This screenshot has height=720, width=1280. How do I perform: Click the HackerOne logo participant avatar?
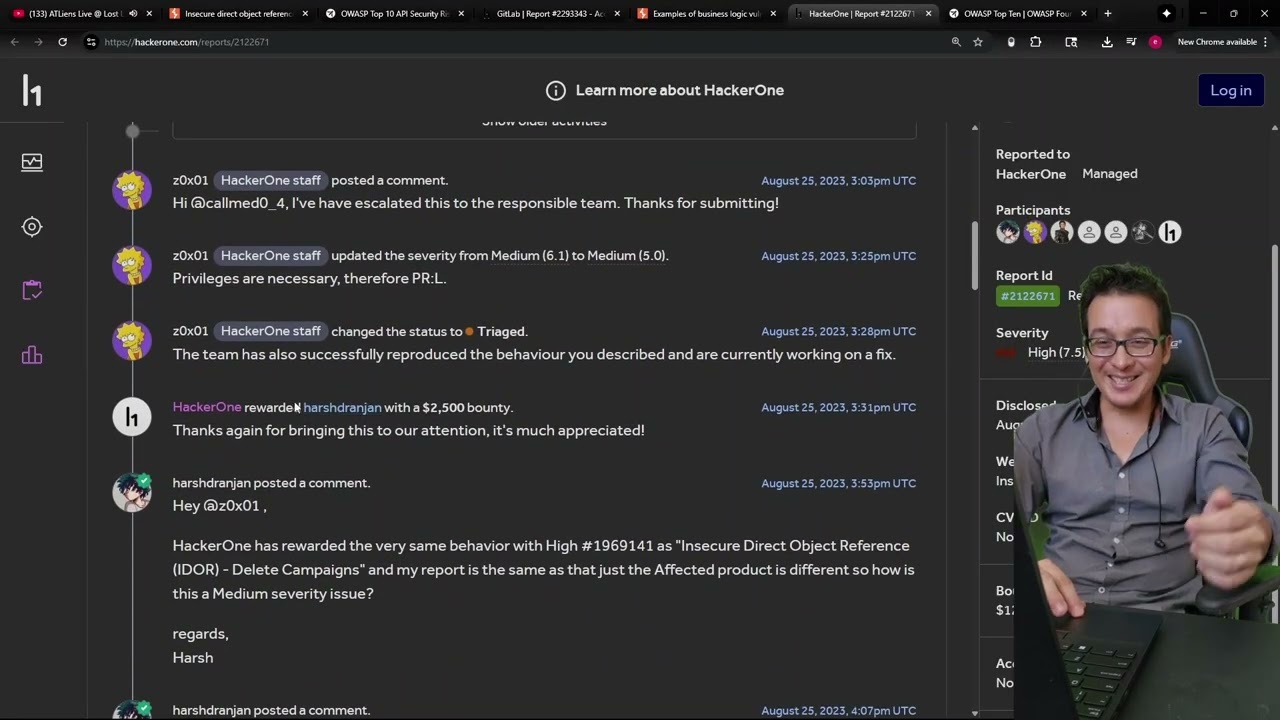[x=1169, y=232]
